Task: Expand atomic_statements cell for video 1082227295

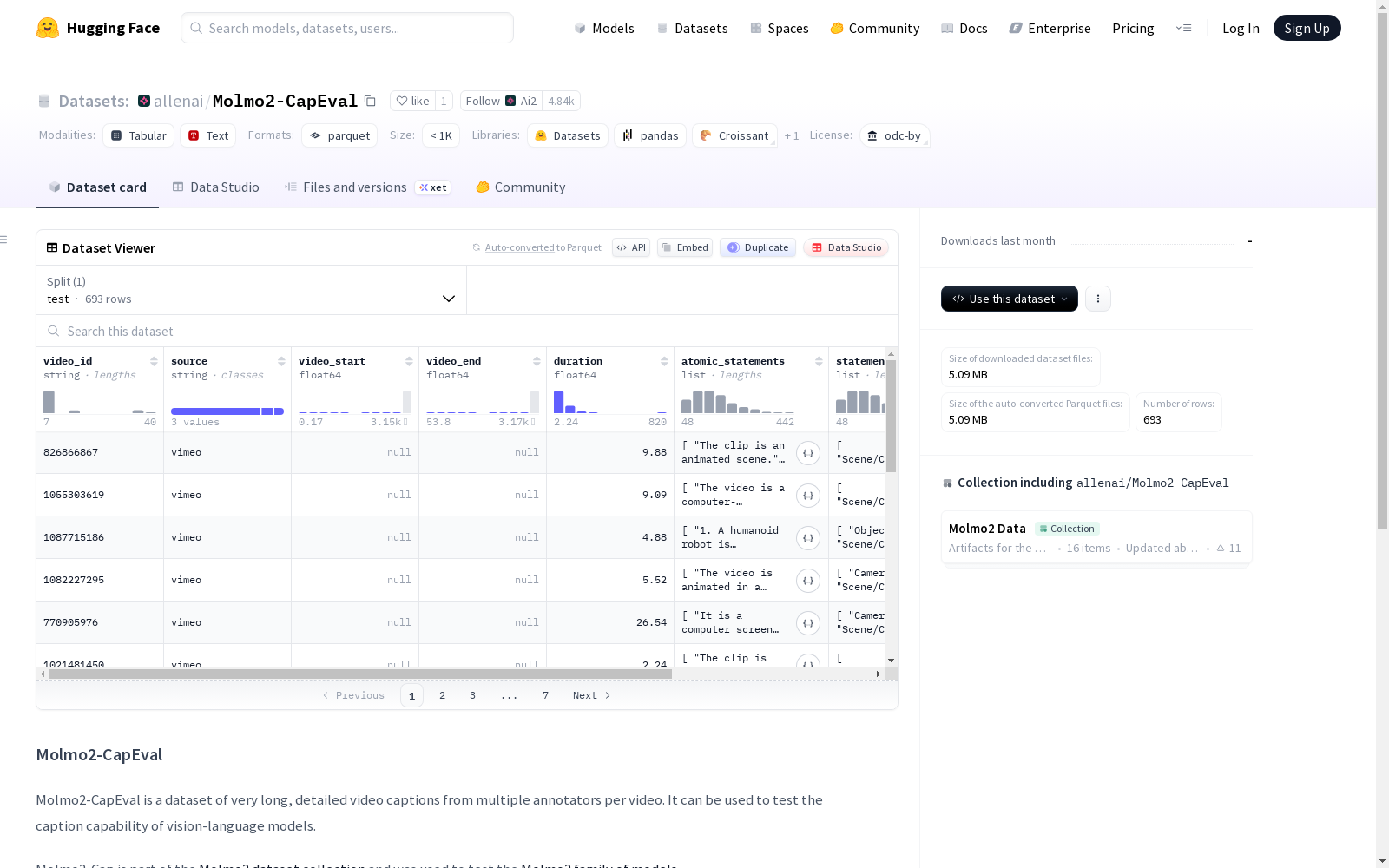Action: (x=808, y=581)
